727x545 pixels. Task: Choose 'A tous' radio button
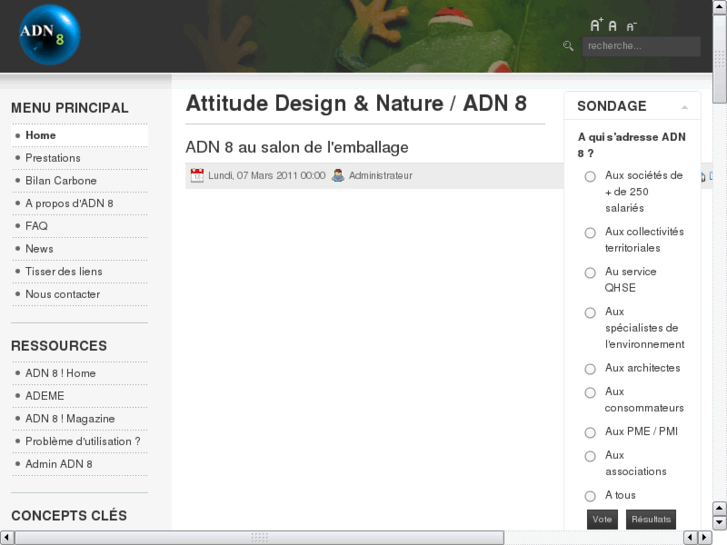(x=590, y=496)
